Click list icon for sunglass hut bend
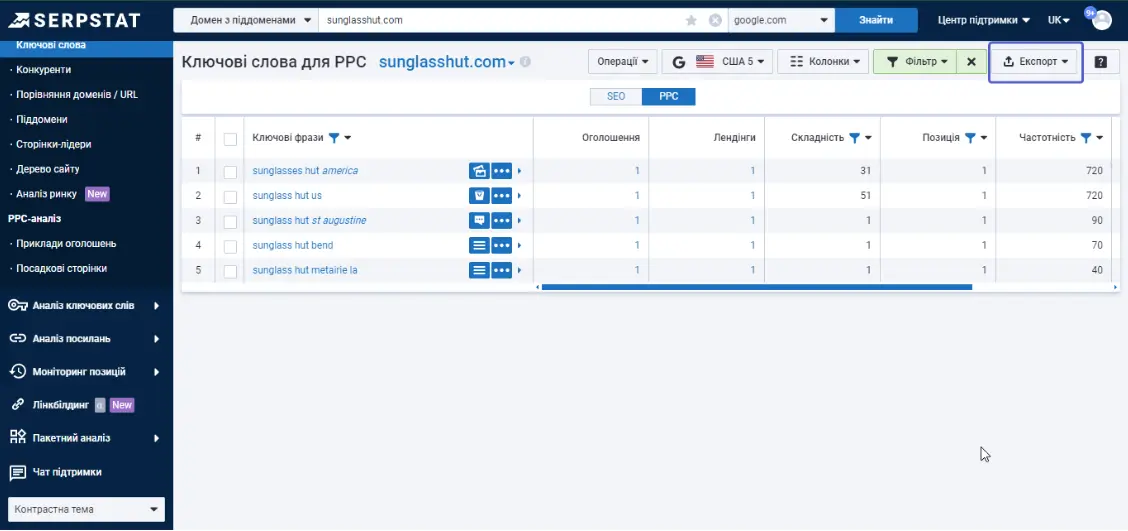 click(x=479, y=245)
